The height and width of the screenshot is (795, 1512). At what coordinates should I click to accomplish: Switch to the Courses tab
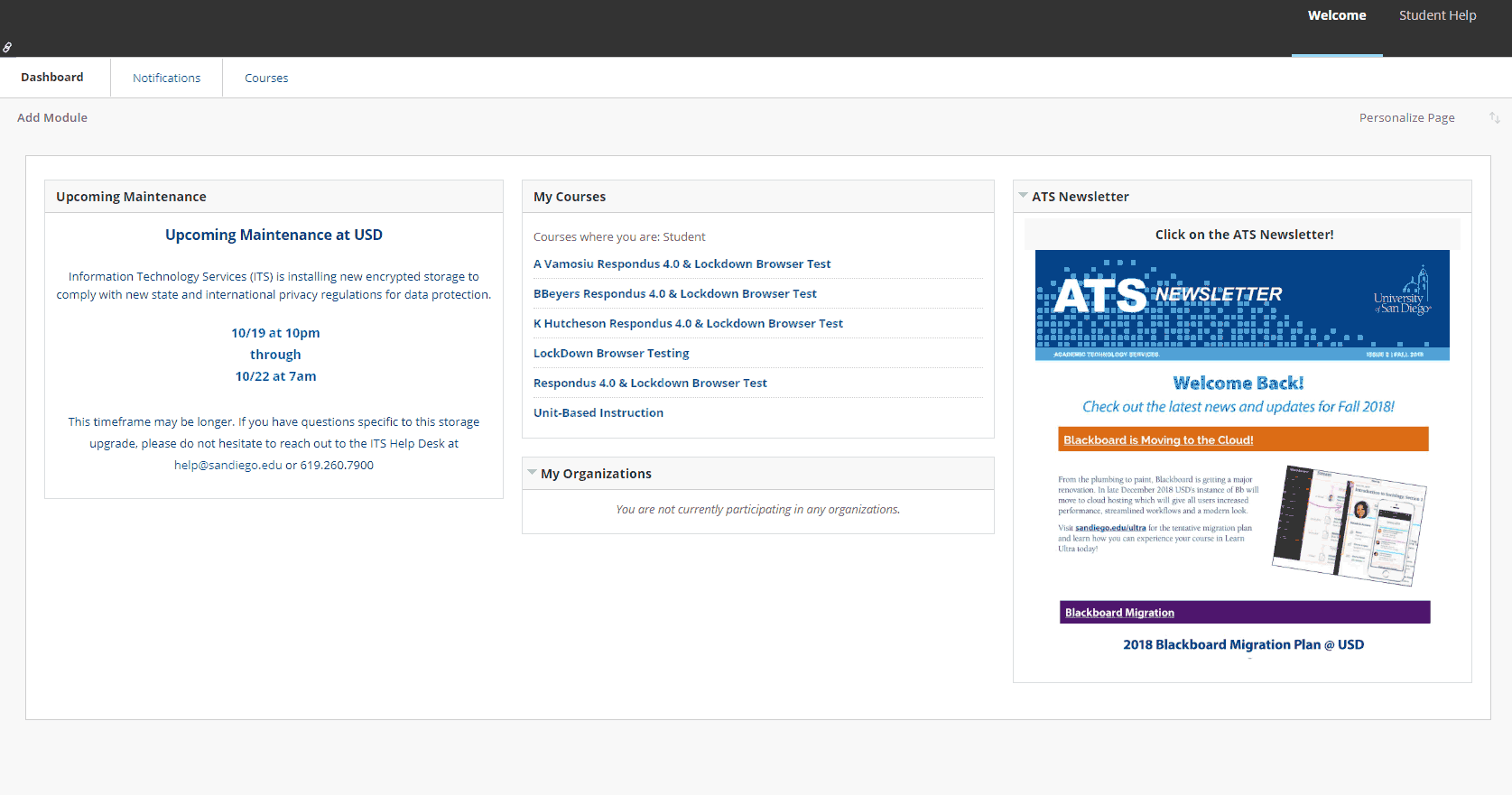point(266,79)
